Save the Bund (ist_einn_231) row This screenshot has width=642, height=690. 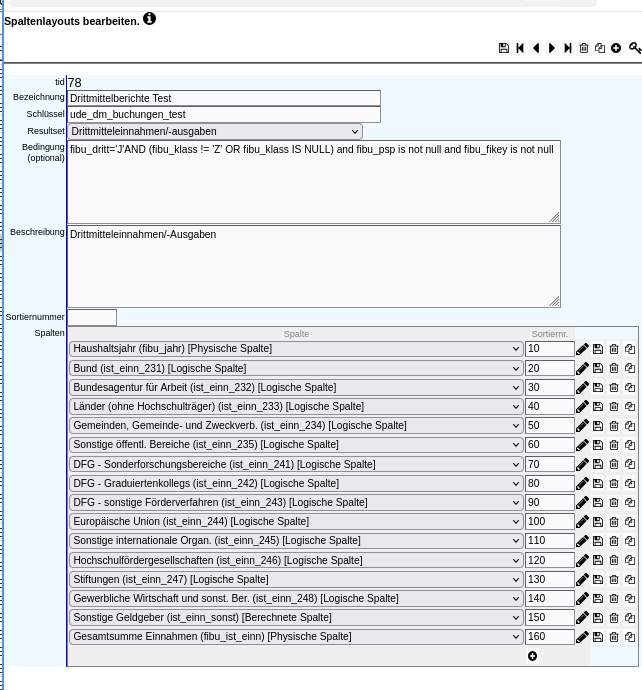pos(598,368)
